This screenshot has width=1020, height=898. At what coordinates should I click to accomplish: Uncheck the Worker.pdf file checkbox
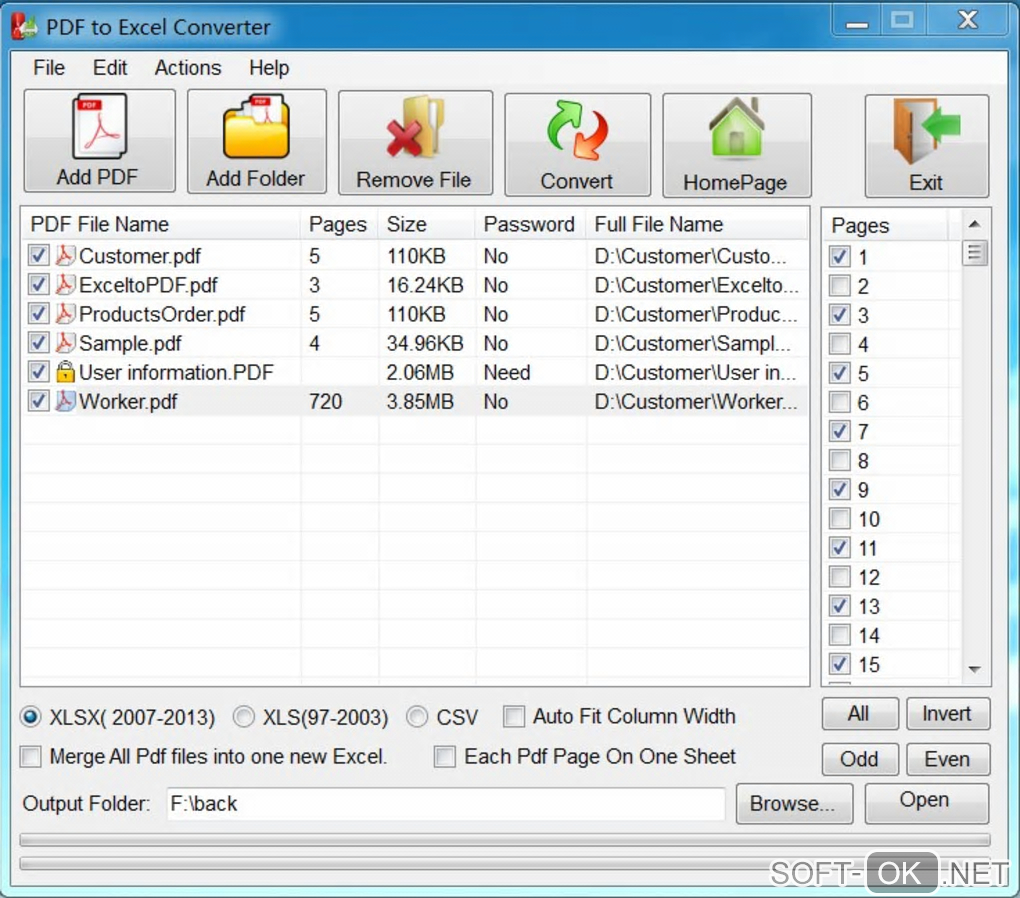[38, 401]
